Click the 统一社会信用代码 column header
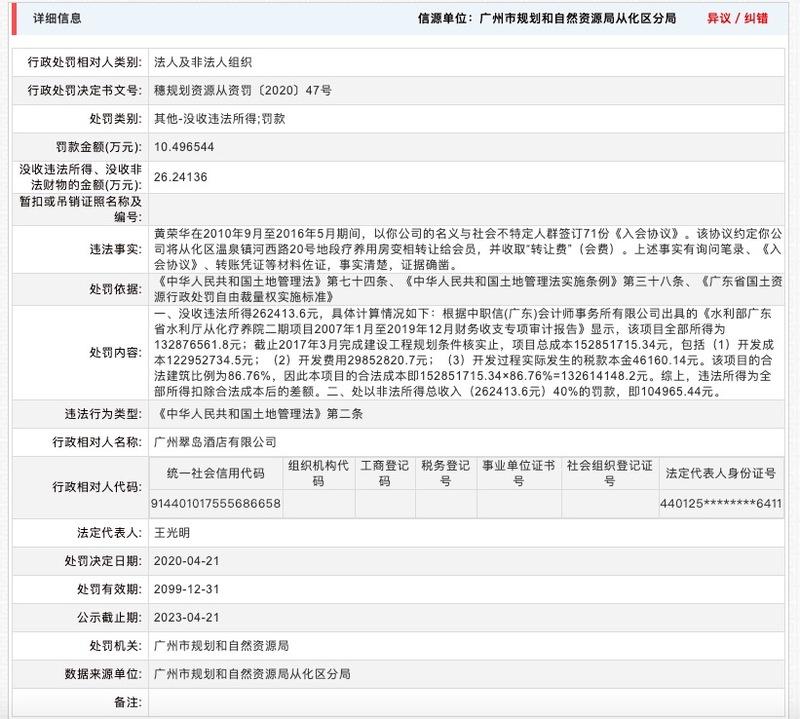Viewport: 800px width, 719px height. click(x=215, y=473)
